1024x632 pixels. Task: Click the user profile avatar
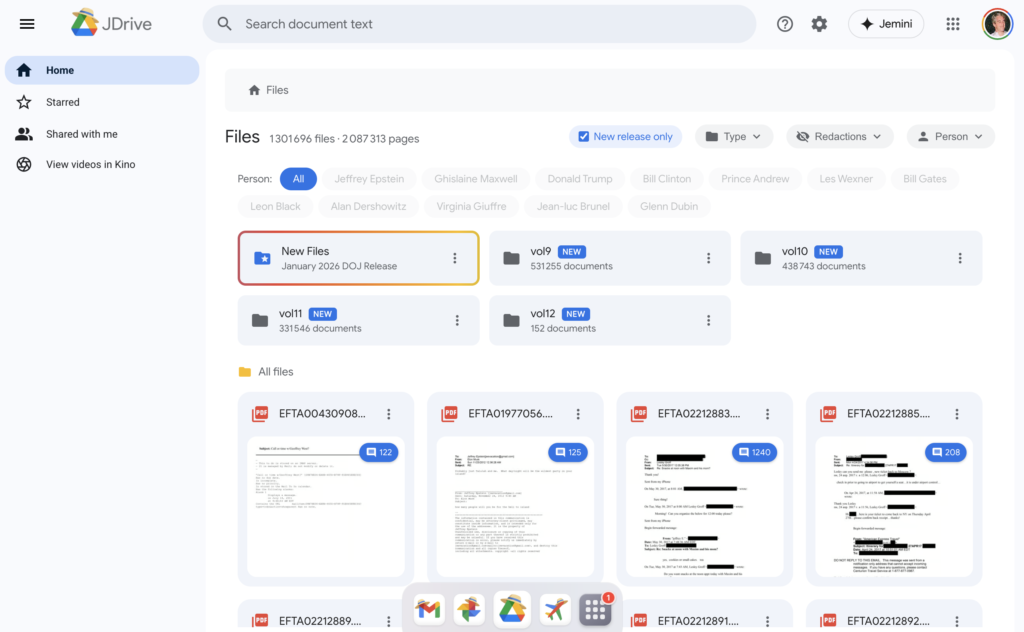coord(997,24)
